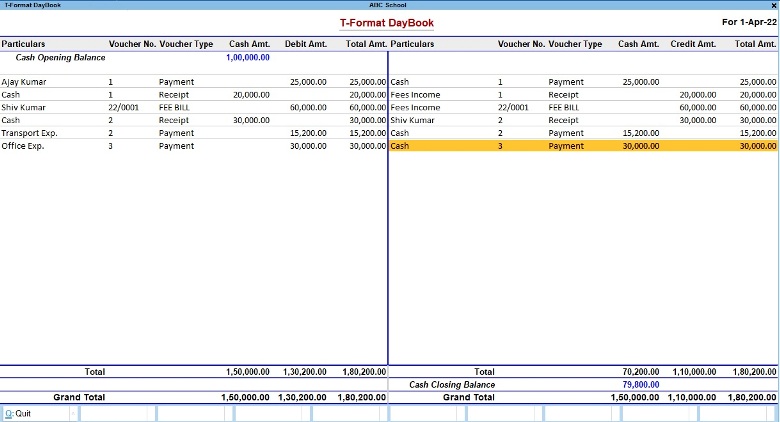This screenshot has height=422, width=780.
Task: Click the 15,200.00 debit amount for Transport Exp.
Action: point(308,133)
